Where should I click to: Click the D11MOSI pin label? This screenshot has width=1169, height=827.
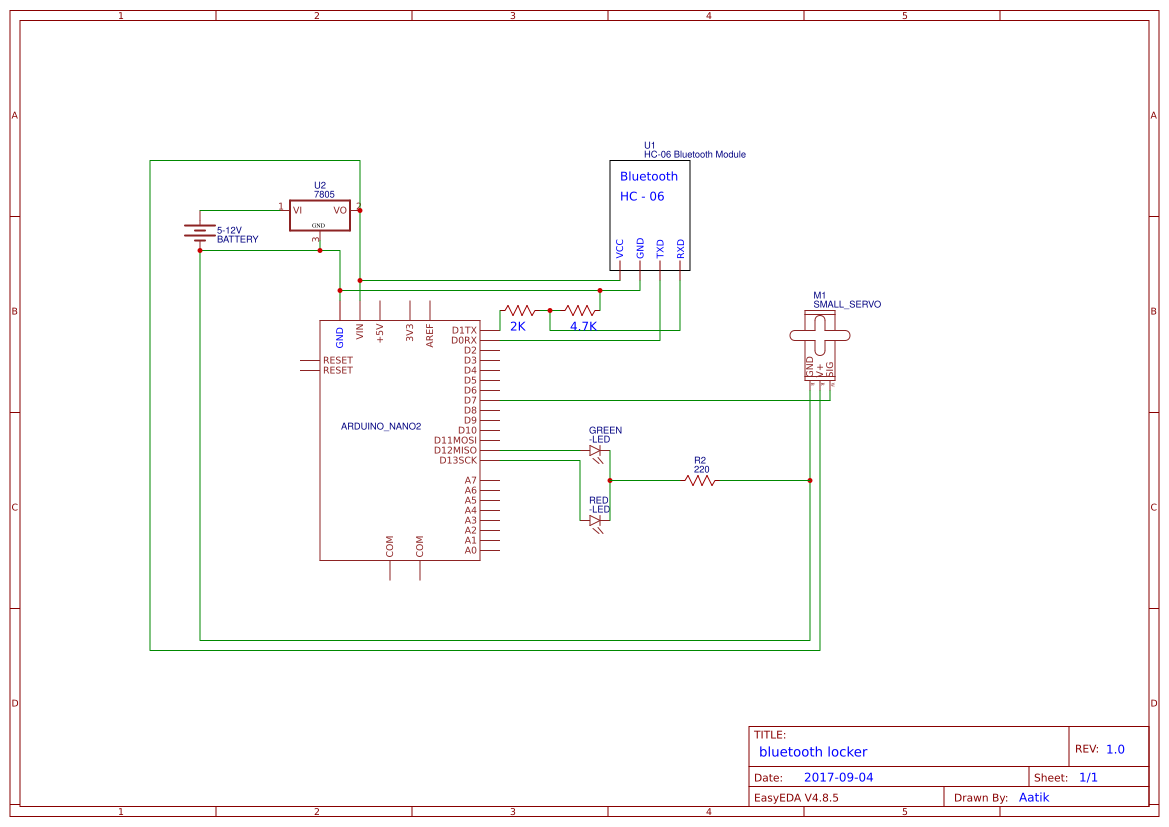tap(456, 441)
